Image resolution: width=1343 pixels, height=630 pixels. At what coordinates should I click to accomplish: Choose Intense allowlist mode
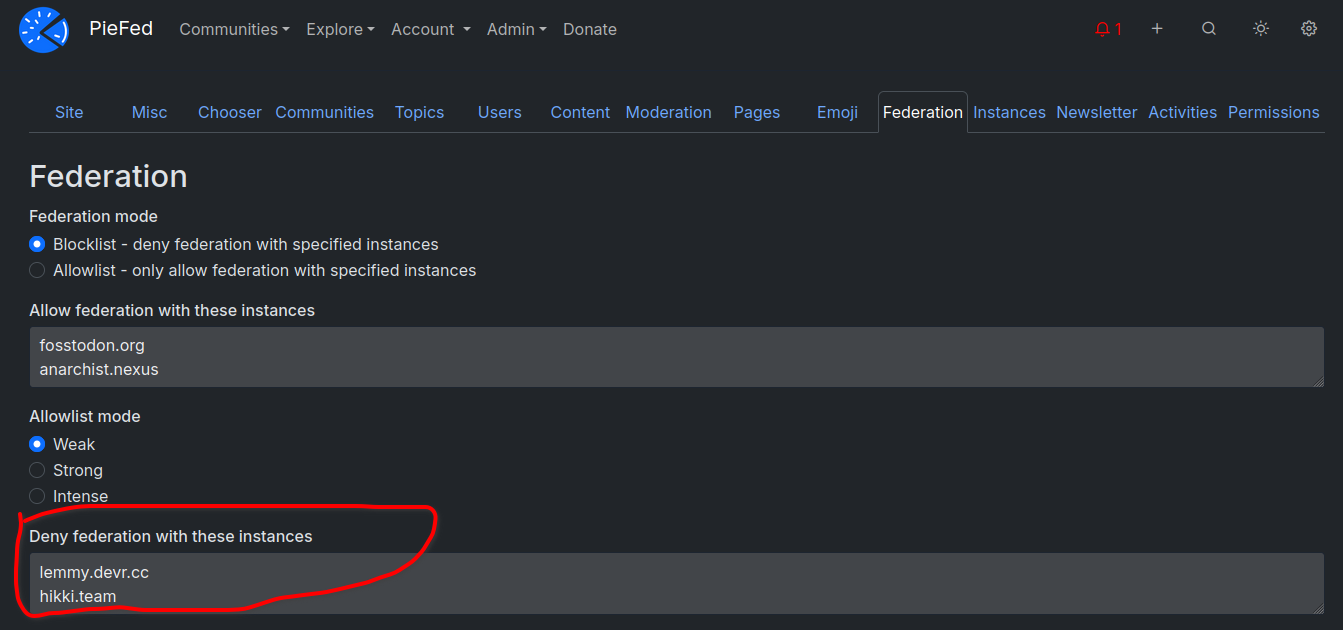[x=37, y=496]
